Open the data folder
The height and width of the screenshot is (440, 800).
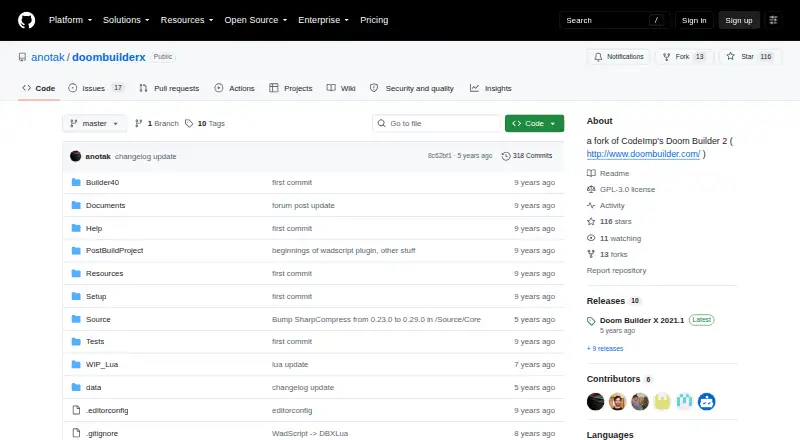click(93, 387)
